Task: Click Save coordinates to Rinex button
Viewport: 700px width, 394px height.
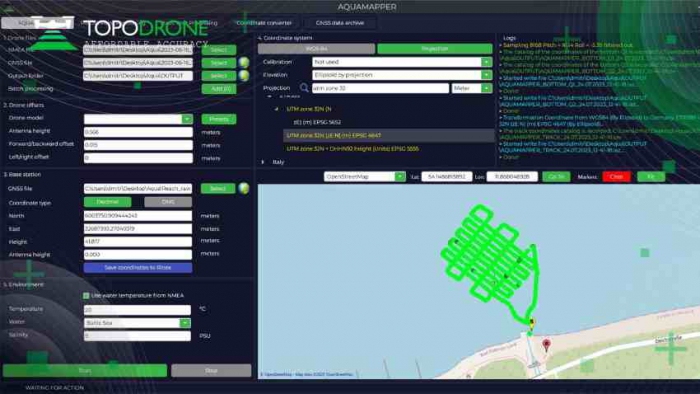Action: tap(138, 267)
